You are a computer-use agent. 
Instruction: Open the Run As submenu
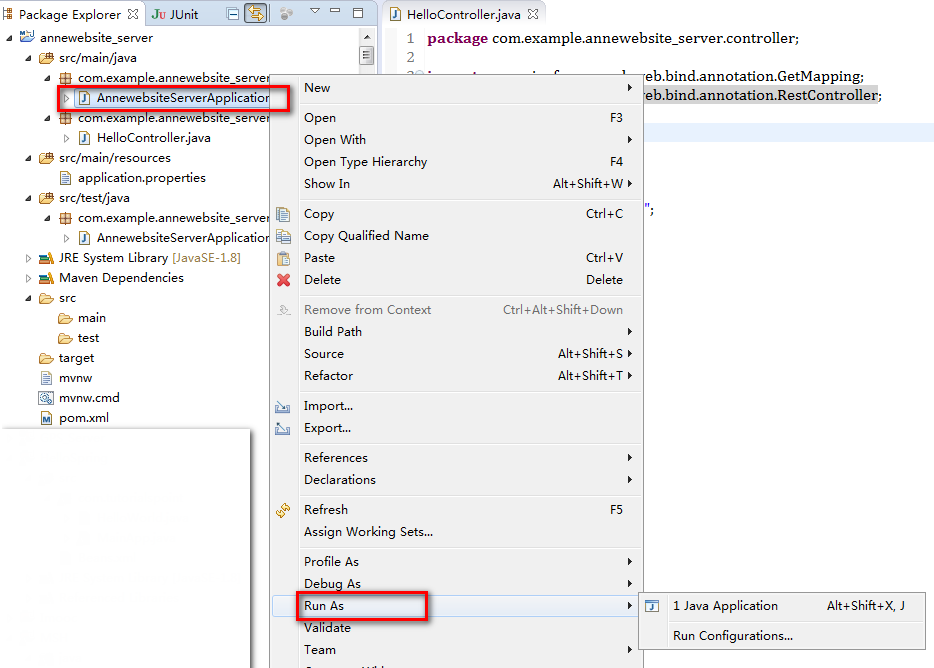pyautogui.click(x=456, y=606)
